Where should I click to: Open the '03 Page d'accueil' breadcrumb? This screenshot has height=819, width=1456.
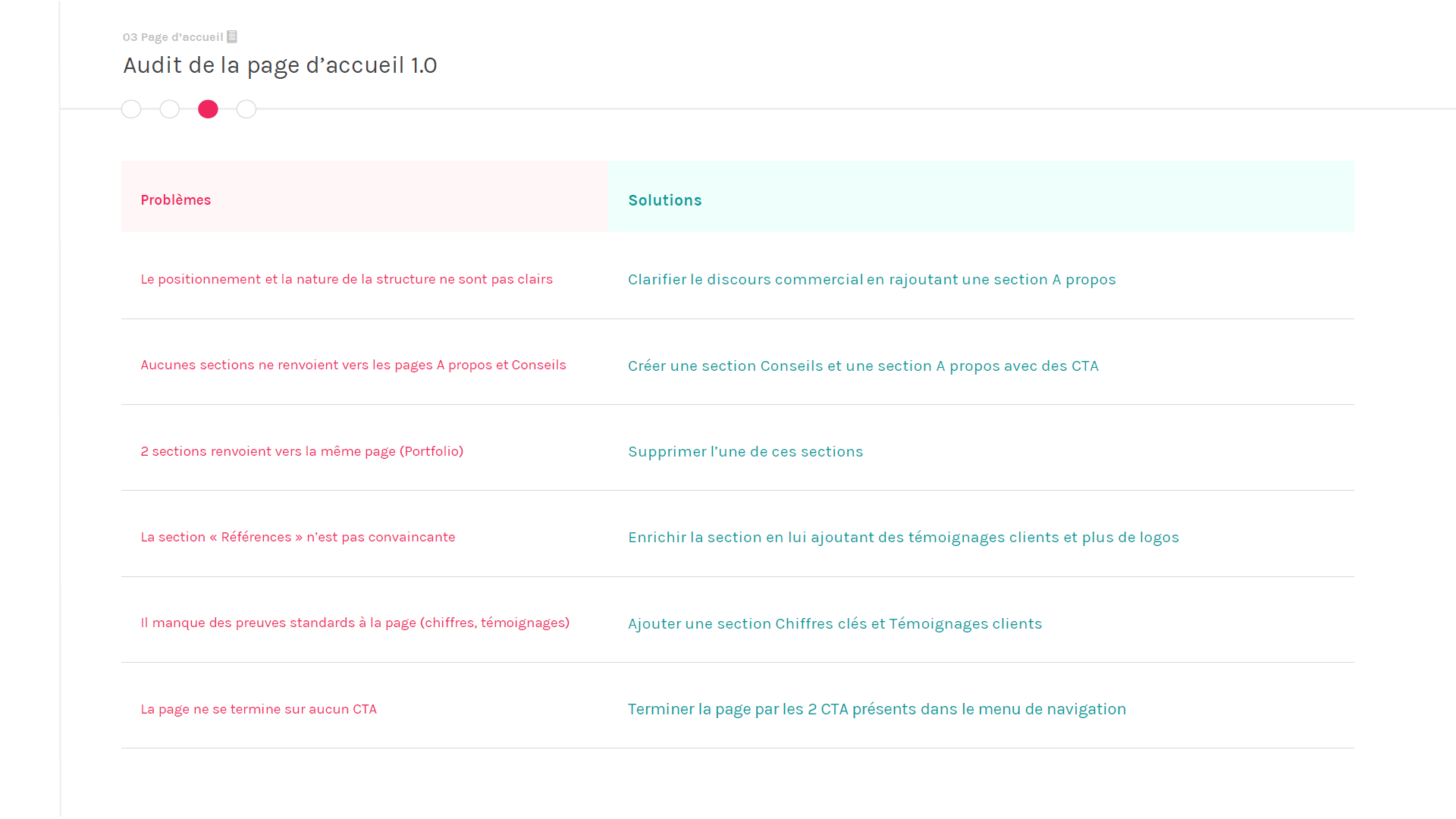(x=173, y=37)
